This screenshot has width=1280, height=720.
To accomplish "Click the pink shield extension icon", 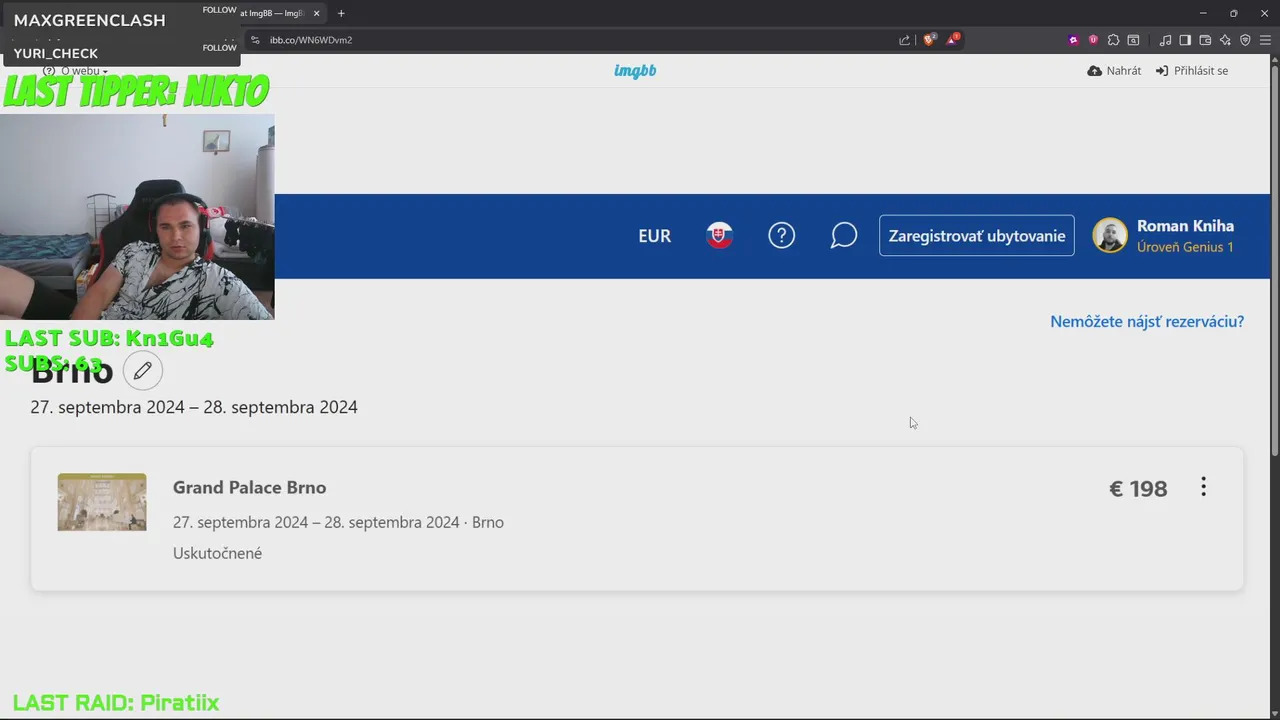I will point(1093,40).
